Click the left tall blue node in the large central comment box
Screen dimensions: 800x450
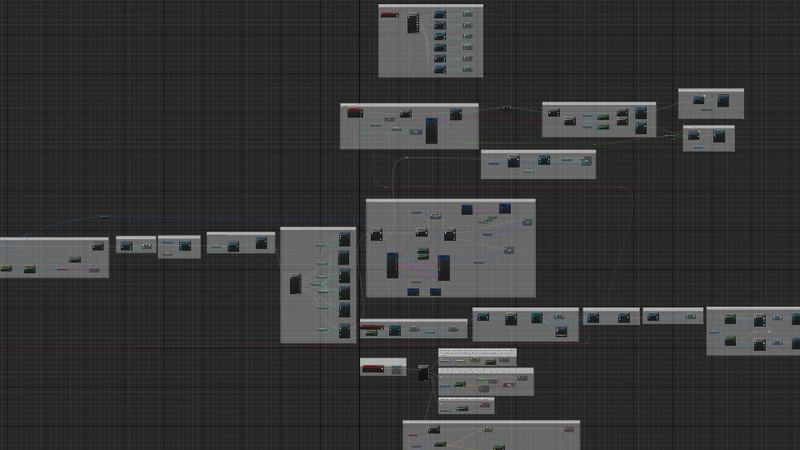[392, 266]
